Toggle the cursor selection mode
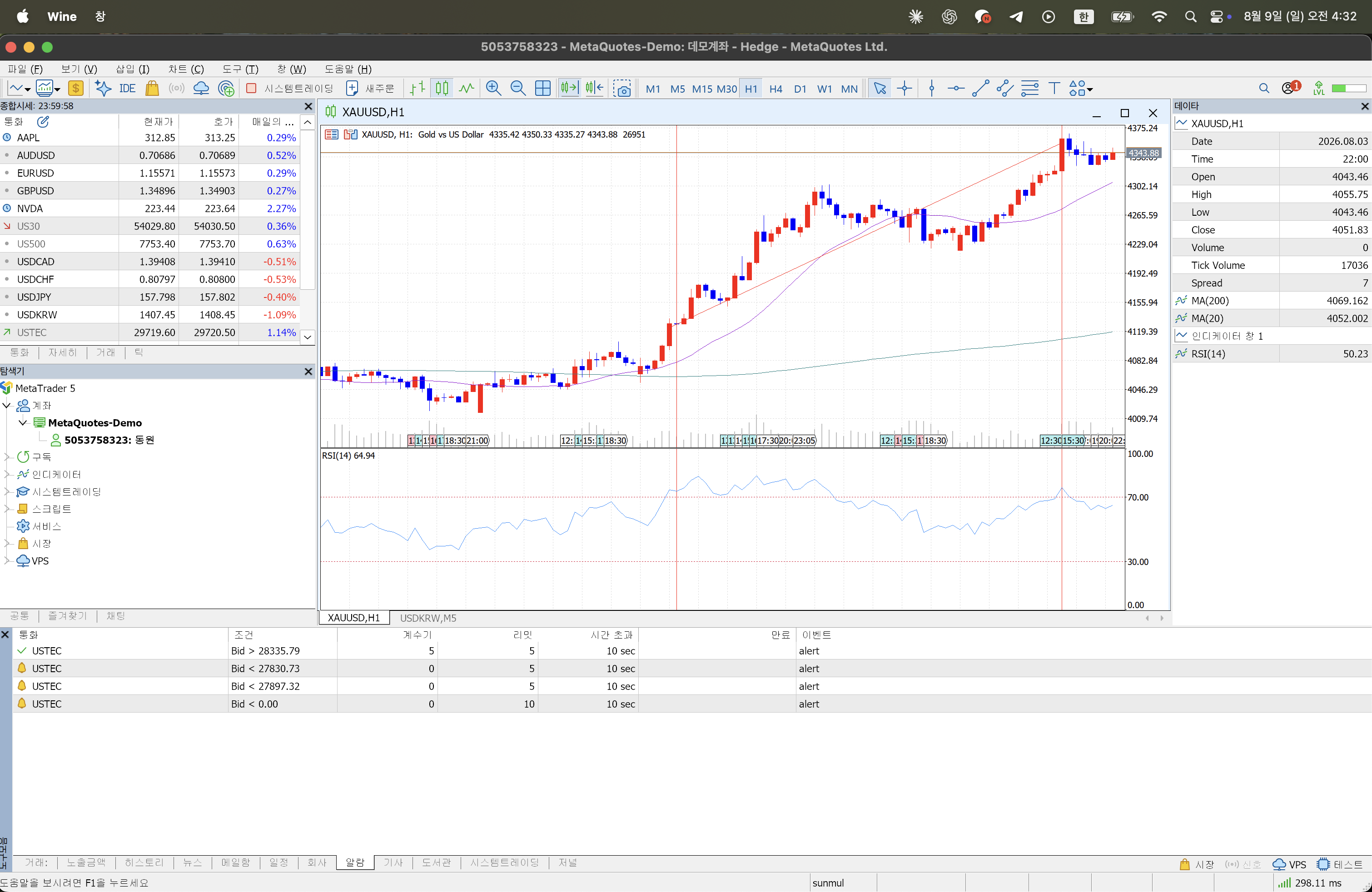The image size is (1372, 892). click(x=880, y=88)
